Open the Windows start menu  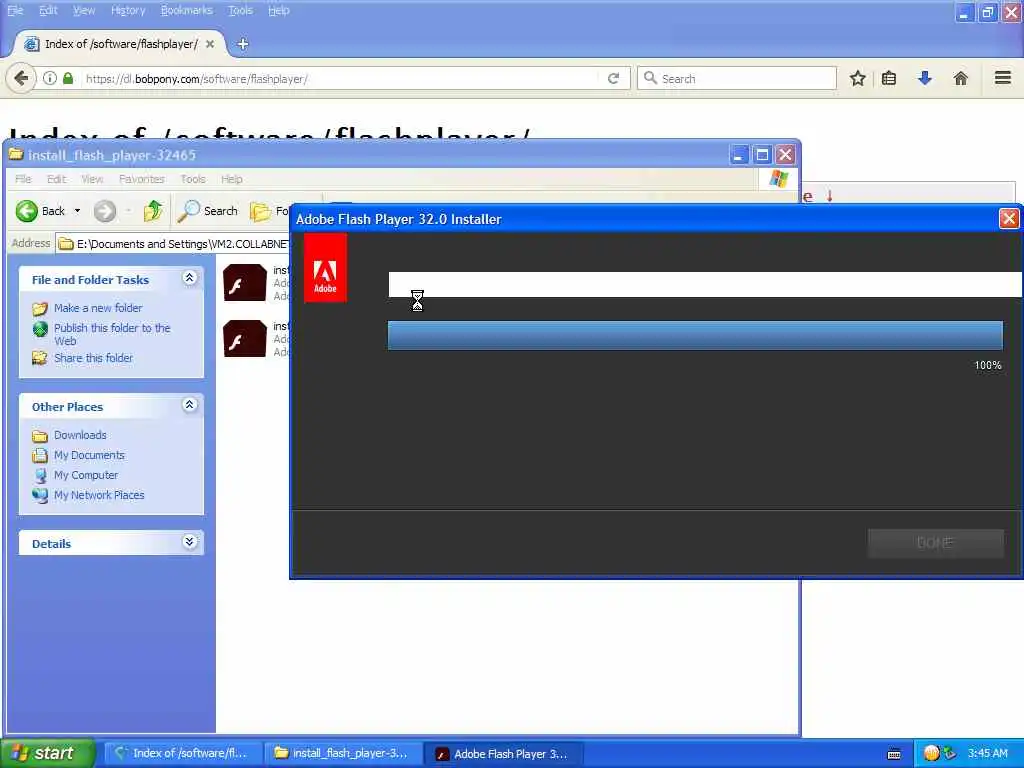(x=47, y=753)
